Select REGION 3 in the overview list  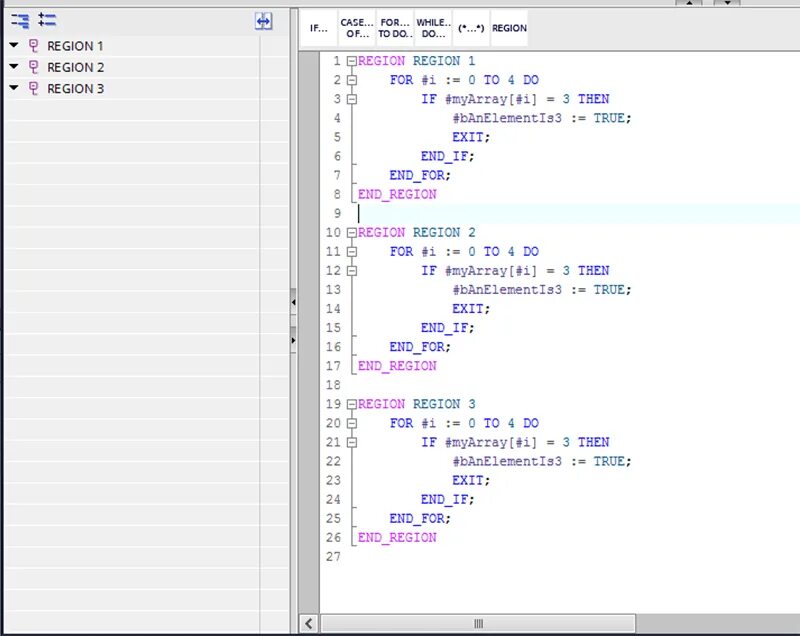click(x=76, y=89)
